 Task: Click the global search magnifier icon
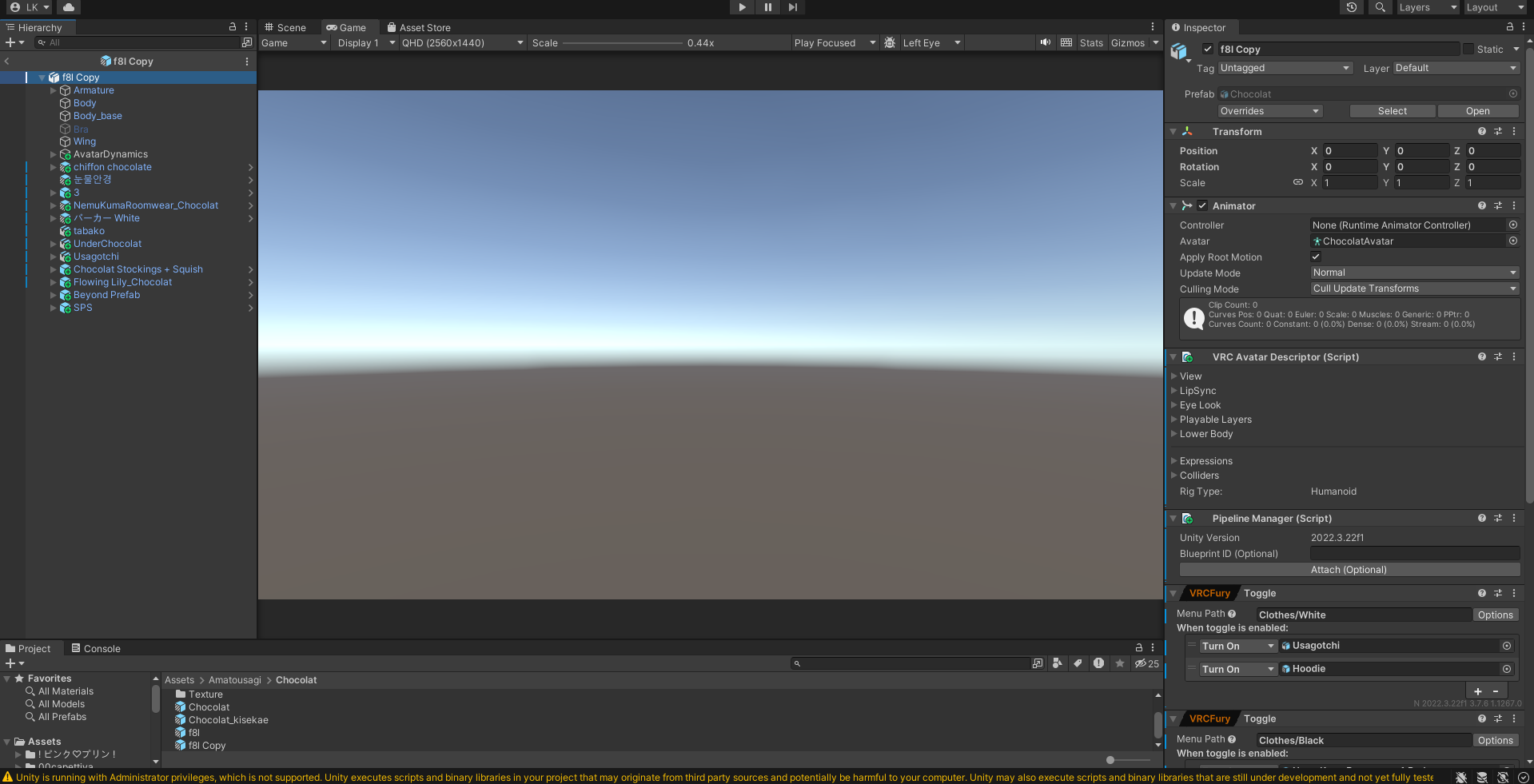tap(1380, 7)
